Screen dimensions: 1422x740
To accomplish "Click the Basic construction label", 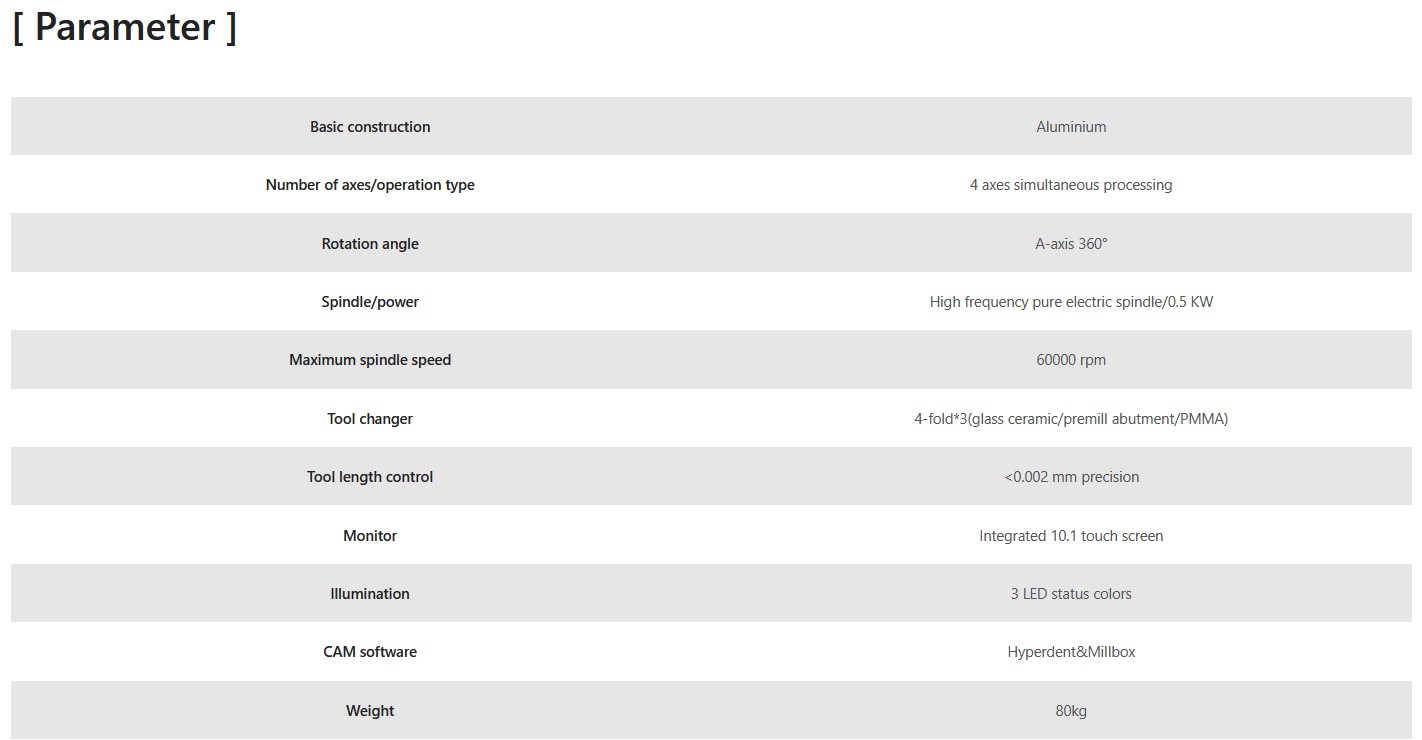I will click(x=370, y=127).
